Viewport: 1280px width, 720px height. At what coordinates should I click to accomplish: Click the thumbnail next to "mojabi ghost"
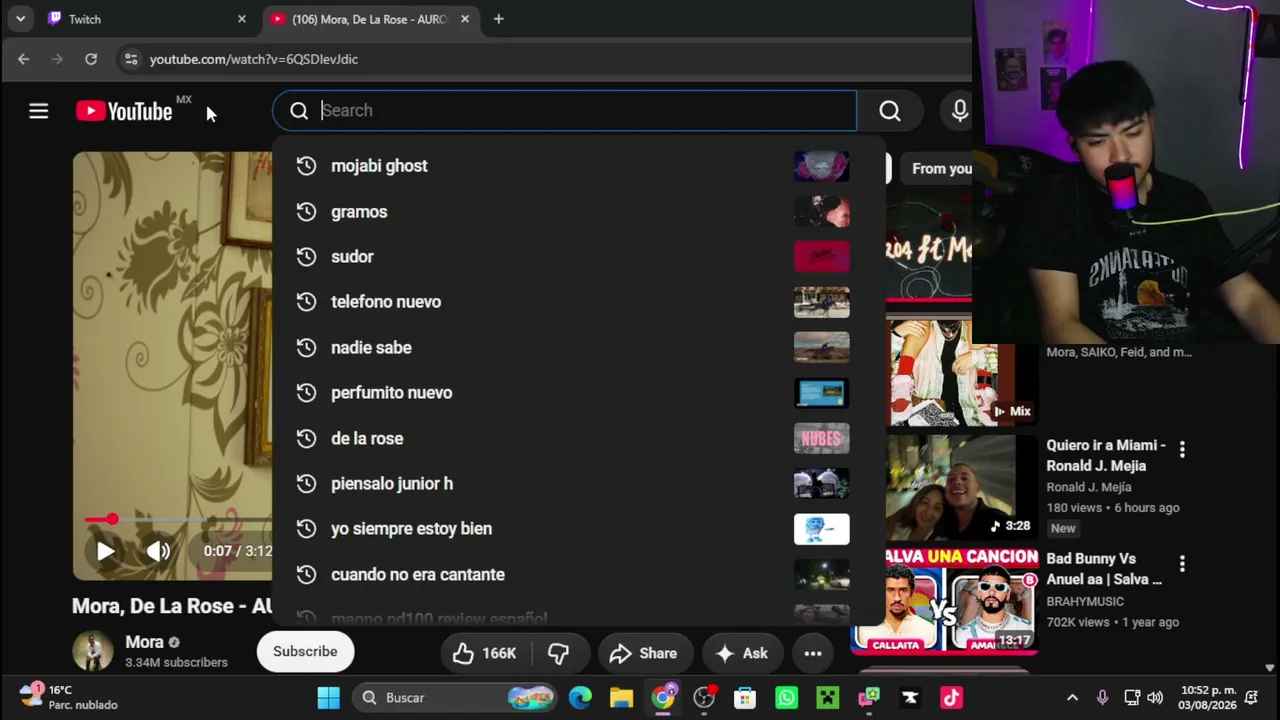(x=821, y=166)
